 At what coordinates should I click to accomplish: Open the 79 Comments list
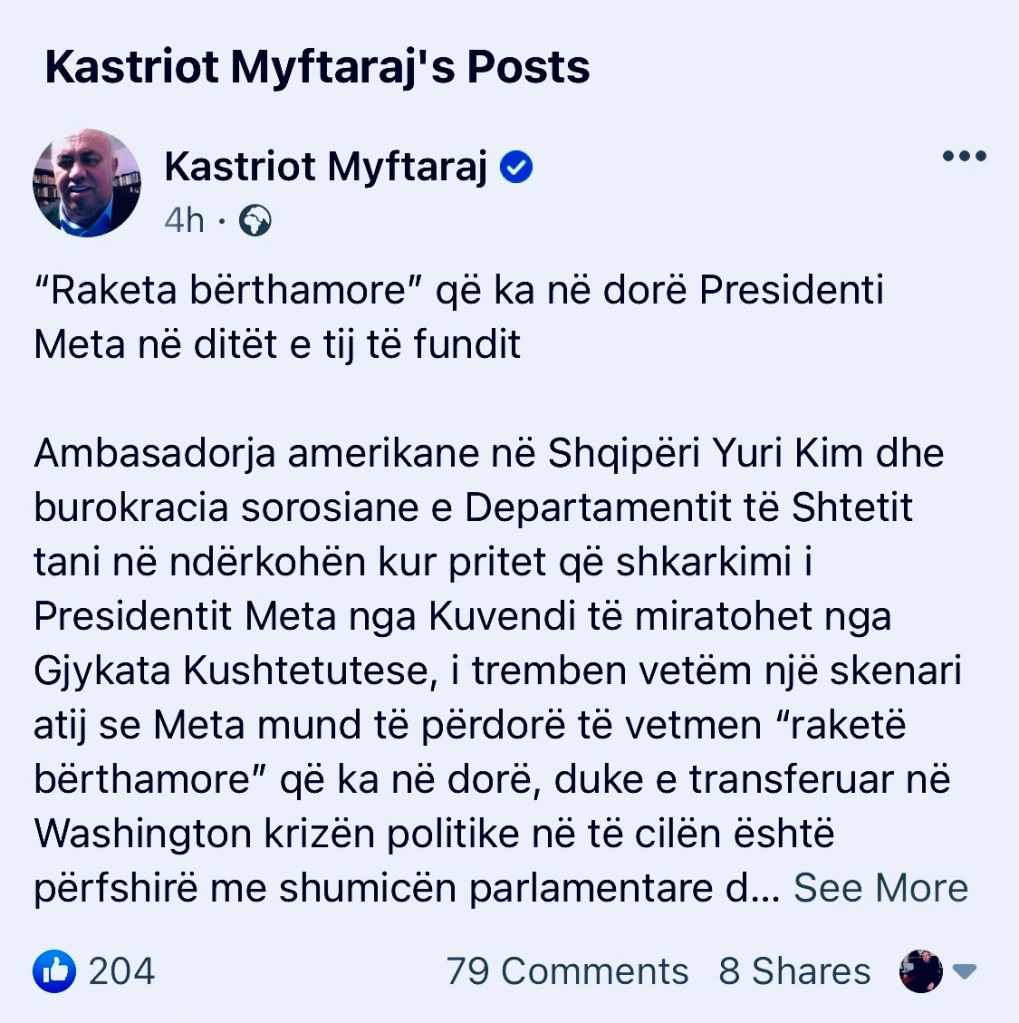(x=567, y=971)
